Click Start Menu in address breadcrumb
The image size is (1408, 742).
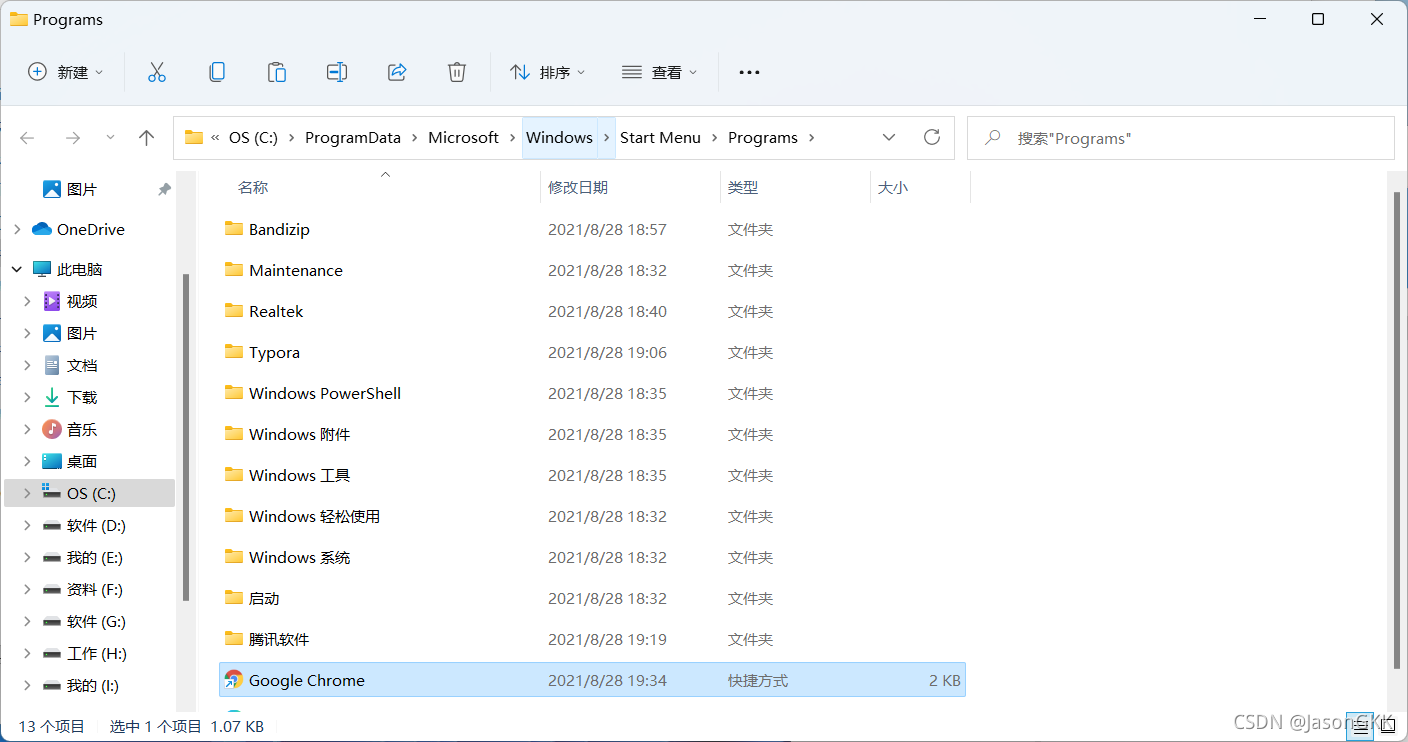[x=660, y=138]
